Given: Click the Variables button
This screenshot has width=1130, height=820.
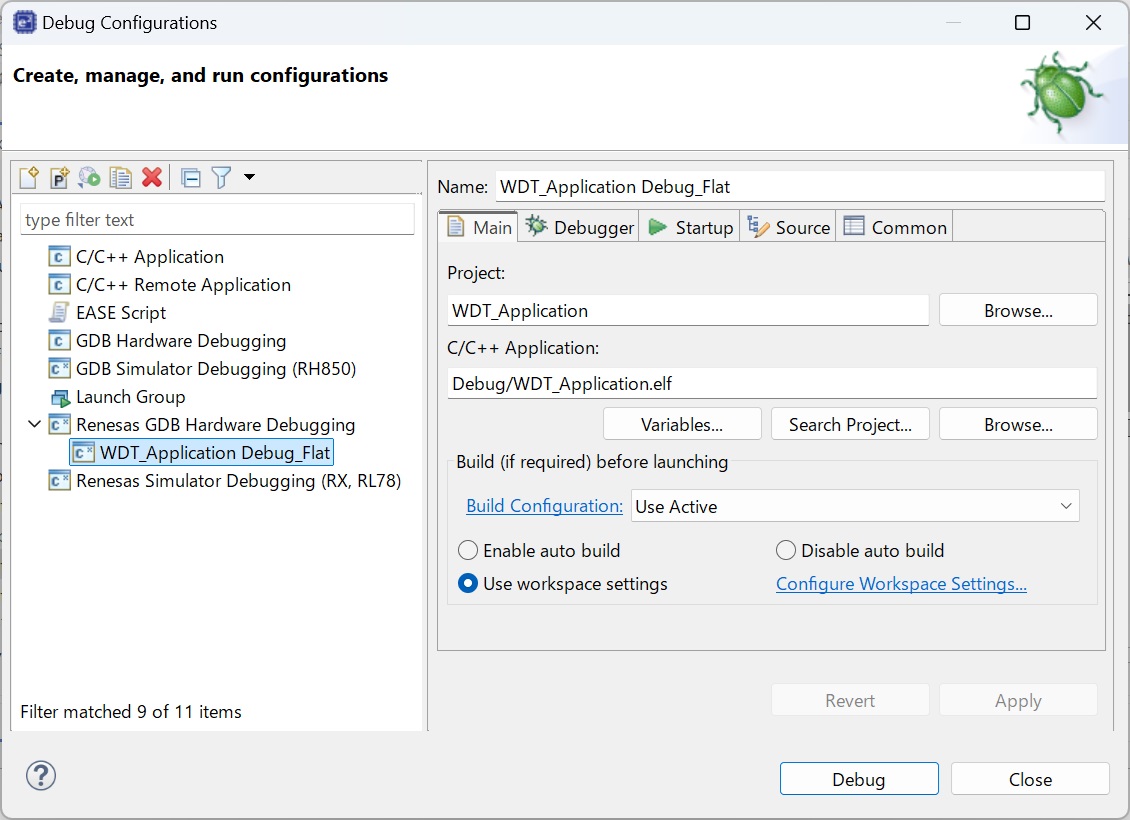Looking at the screenshot, I should pos(682,424).
